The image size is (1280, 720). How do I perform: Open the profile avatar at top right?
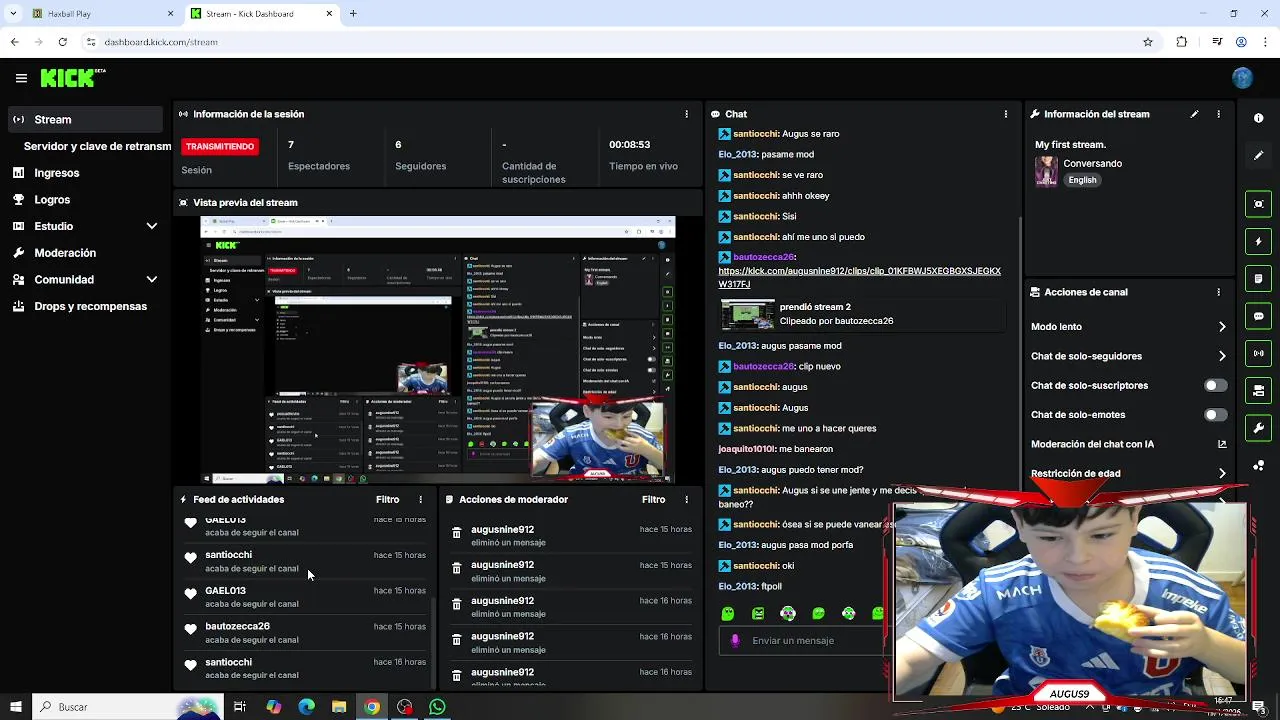(x=1242, y=78)
